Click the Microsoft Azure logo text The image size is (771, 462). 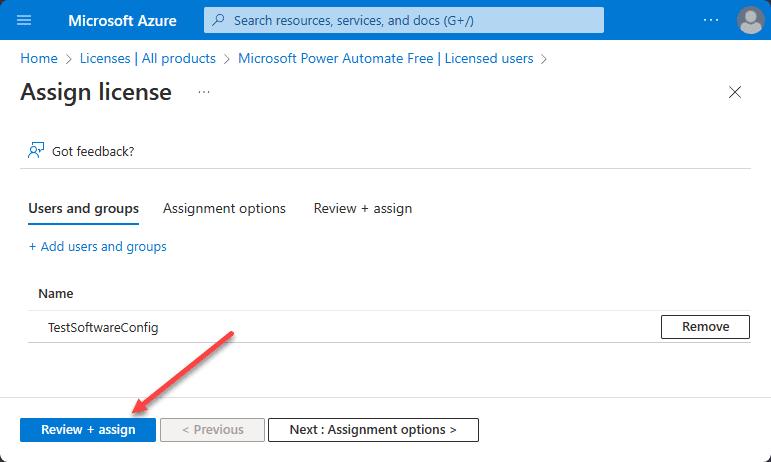[122, 21]
